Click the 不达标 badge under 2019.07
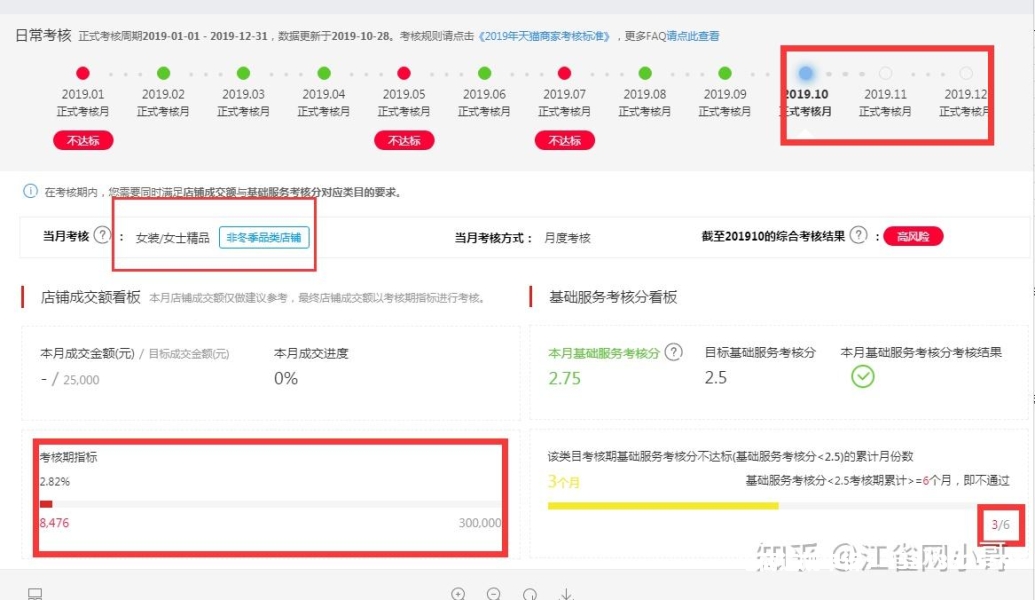The image size is (1035, 600). tap(564, 141)
